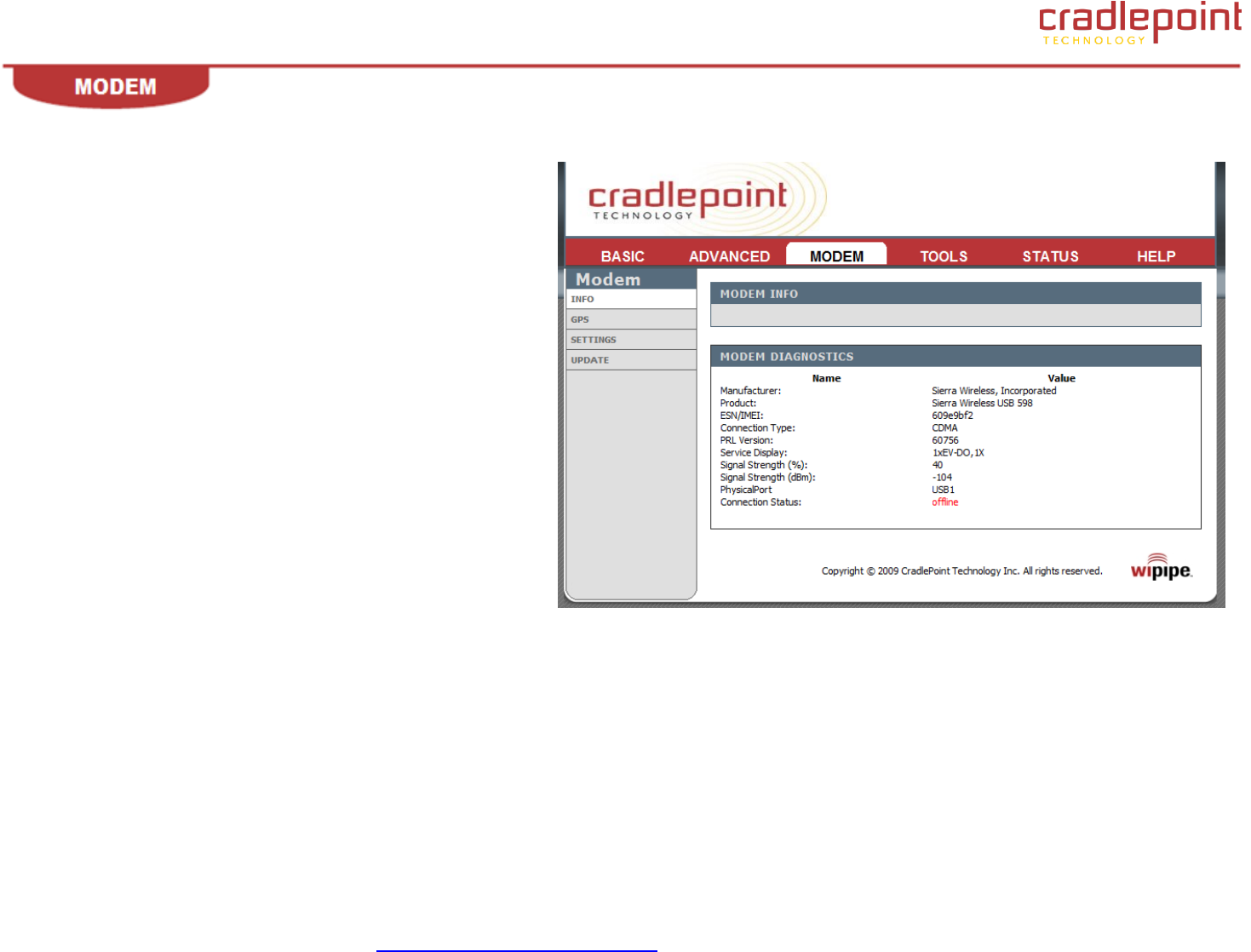
Task: Select INFO in the Modem sidebar
Action: pyautogui.click(x=631, y=299)
